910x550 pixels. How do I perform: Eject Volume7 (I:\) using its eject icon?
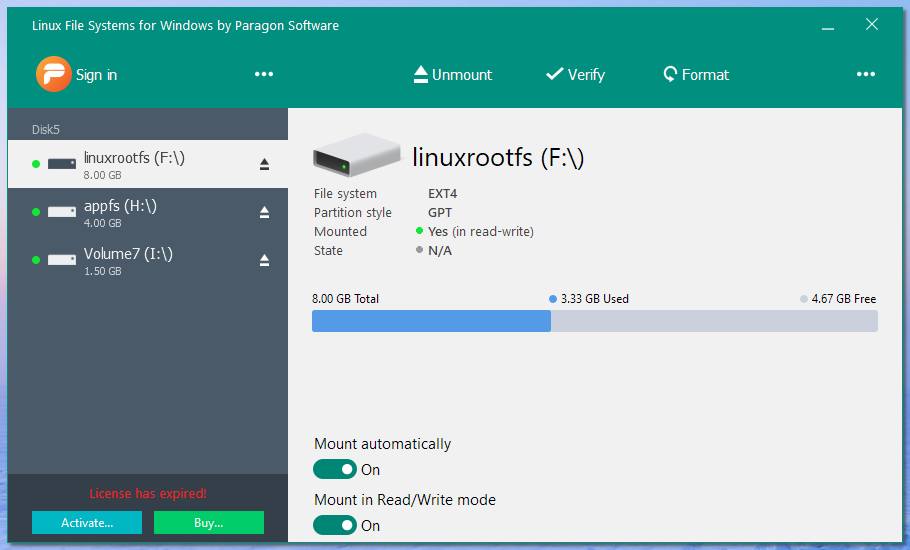pyautogui.click(x=264, y=260)
